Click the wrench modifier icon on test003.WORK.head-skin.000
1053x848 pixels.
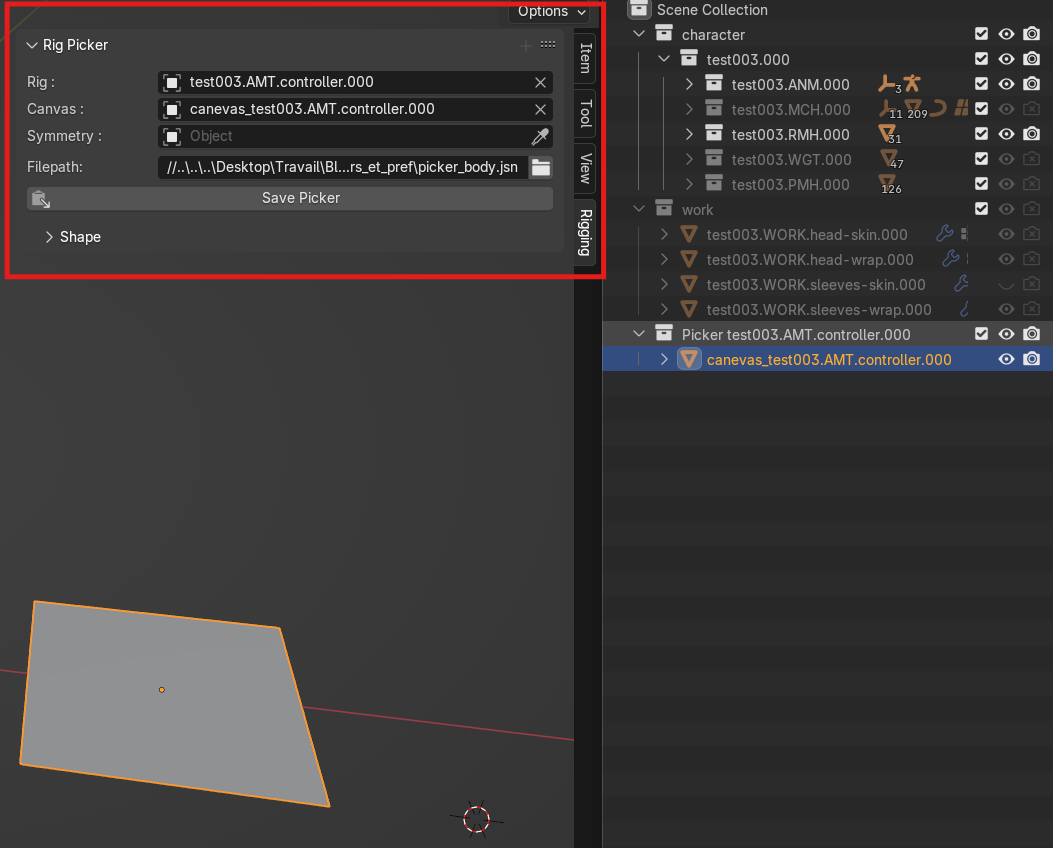tap(943, 234)
